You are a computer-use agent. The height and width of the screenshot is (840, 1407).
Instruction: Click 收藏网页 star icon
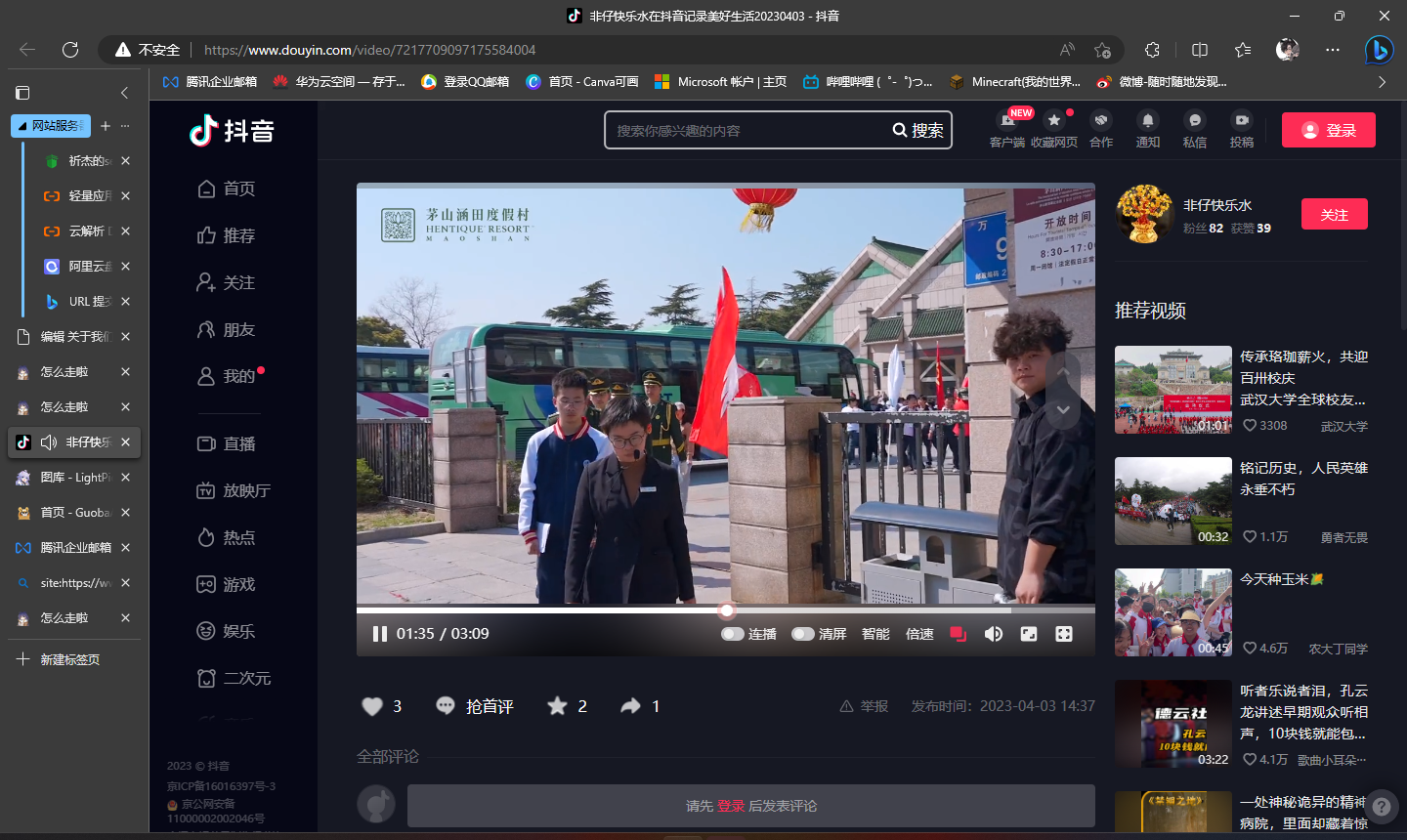[1054, 120]
